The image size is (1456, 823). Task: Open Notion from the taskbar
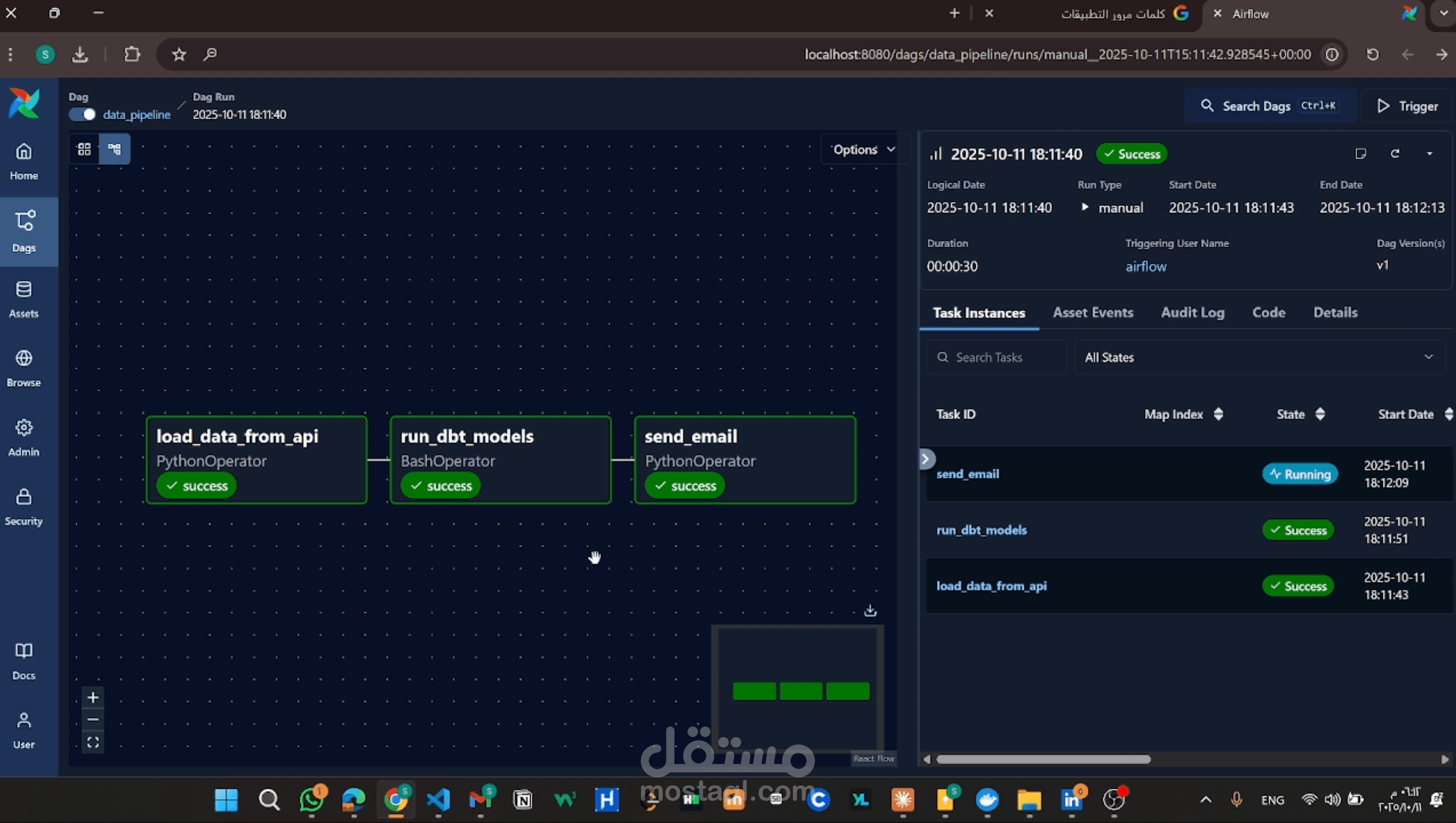523,799
